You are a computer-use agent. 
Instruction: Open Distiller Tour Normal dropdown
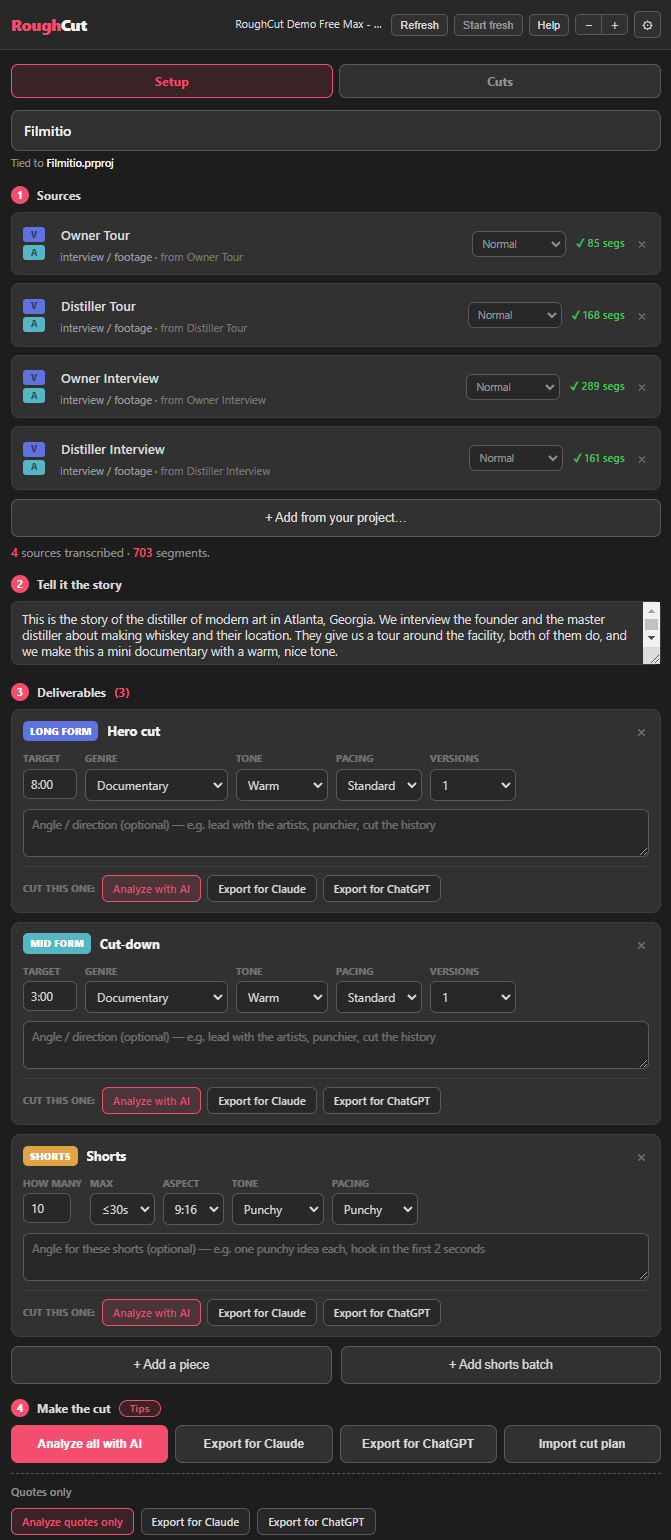[515, 315]
